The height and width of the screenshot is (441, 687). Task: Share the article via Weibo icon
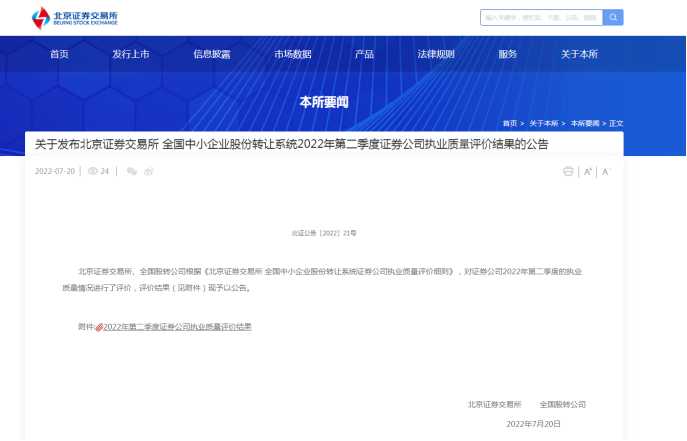[x=149, y=171]
